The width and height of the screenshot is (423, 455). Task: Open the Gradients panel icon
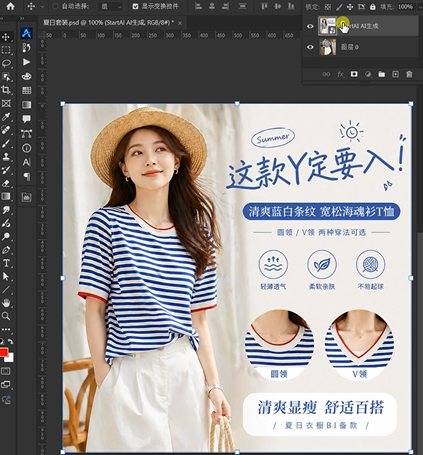(26, 105)
